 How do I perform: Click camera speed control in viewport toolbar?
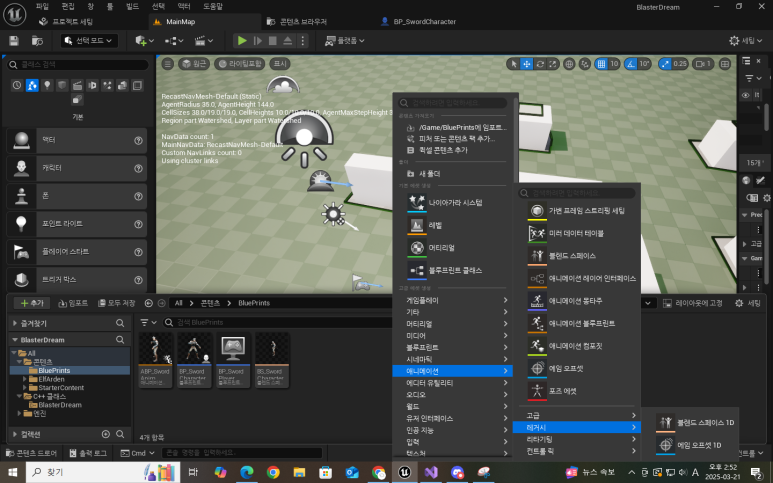point(703,64)
